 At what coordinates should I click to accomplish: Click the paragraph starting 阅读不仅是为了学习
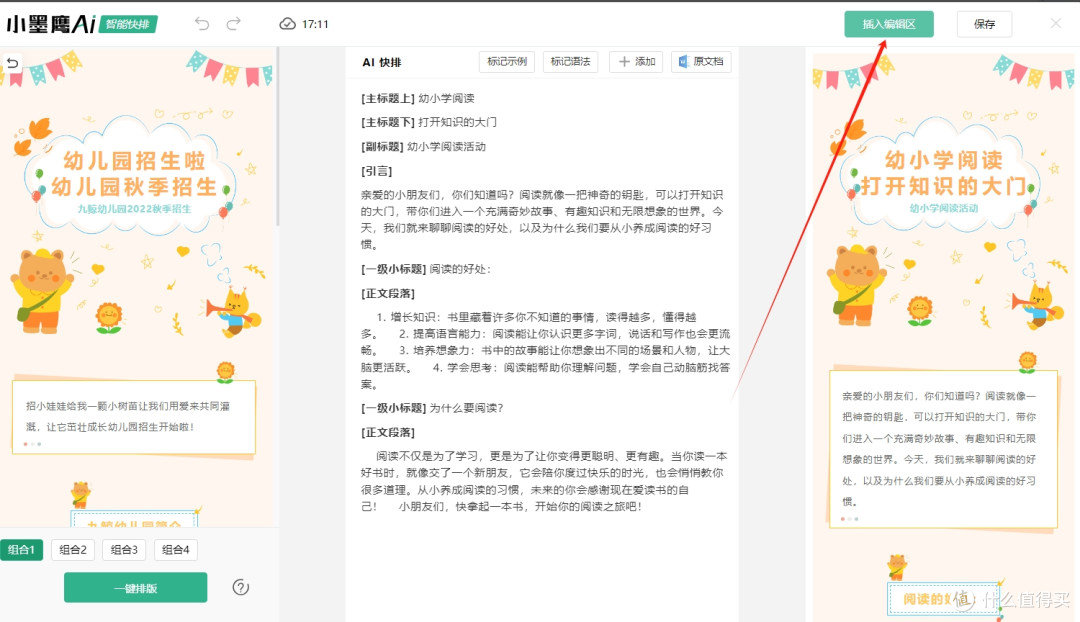point(544,481)
